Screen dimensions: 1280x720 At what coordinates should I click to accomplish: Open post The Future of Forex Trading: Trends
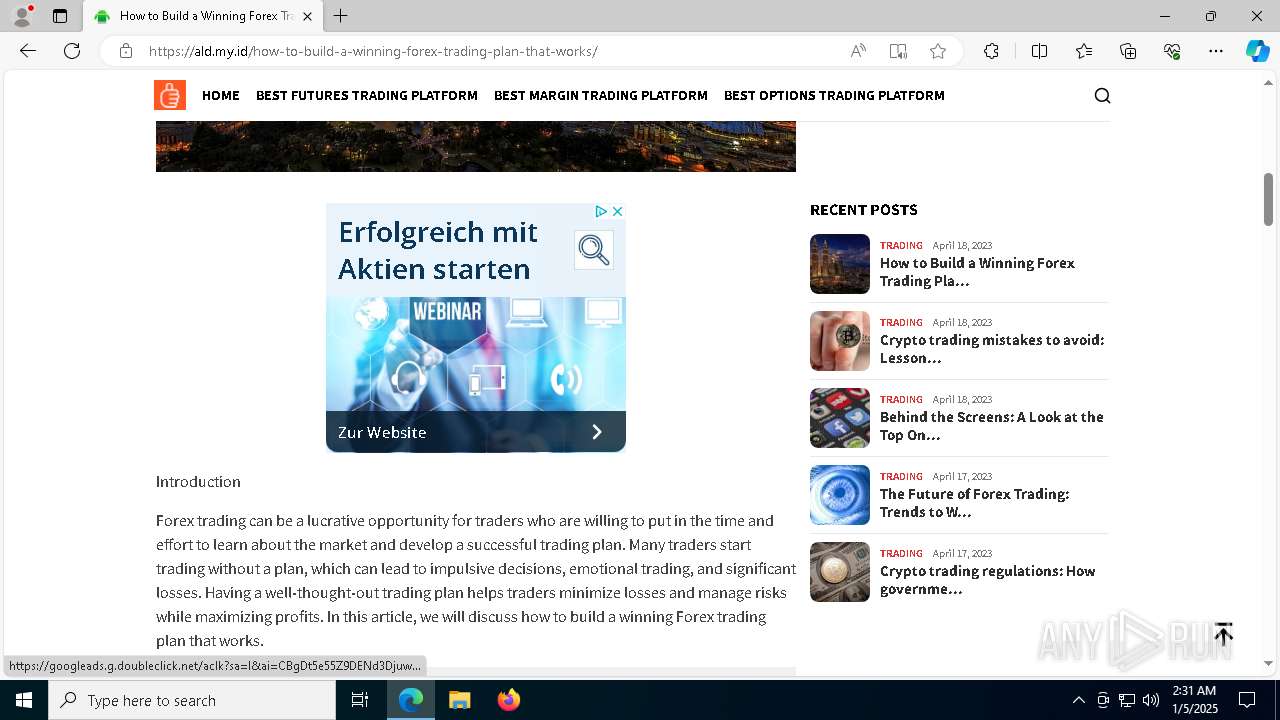[975, 503]
